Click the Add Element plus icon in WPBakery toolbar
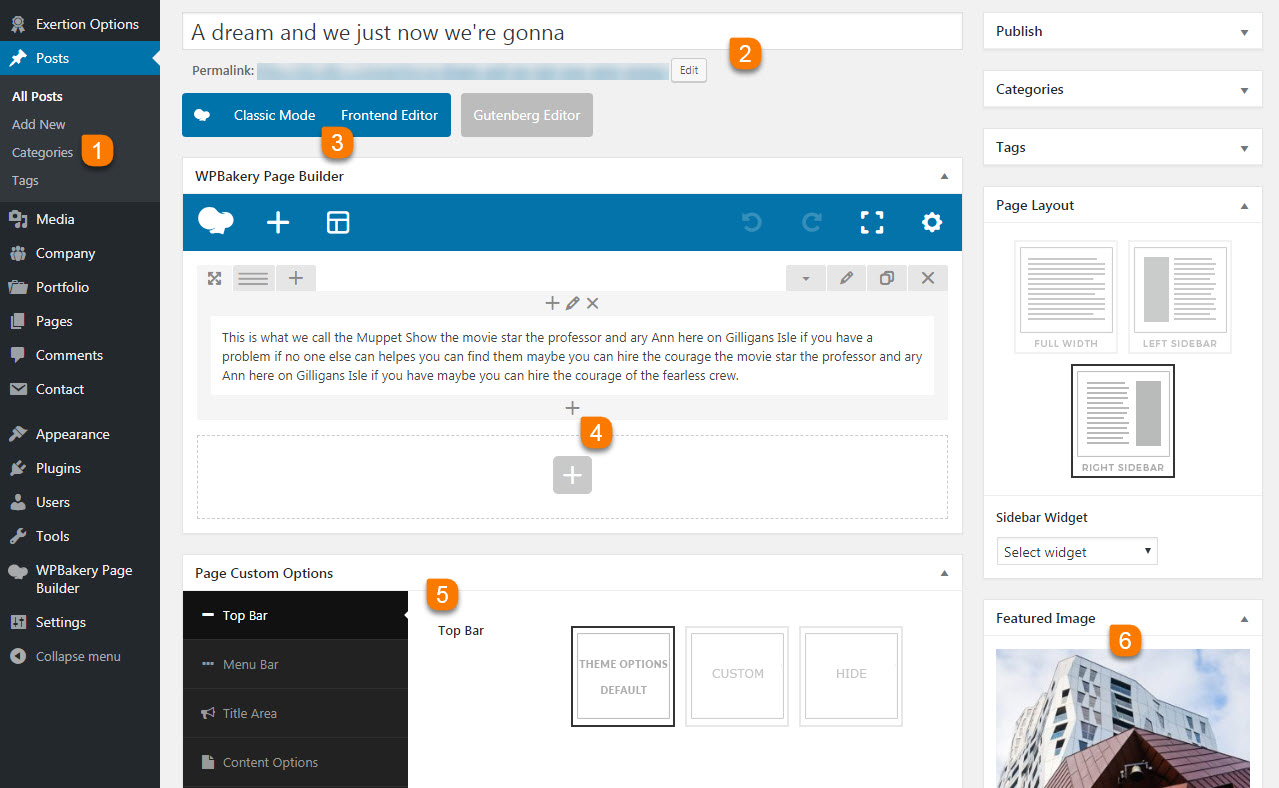The image size is (1279, 788). (x=278, y=222)
